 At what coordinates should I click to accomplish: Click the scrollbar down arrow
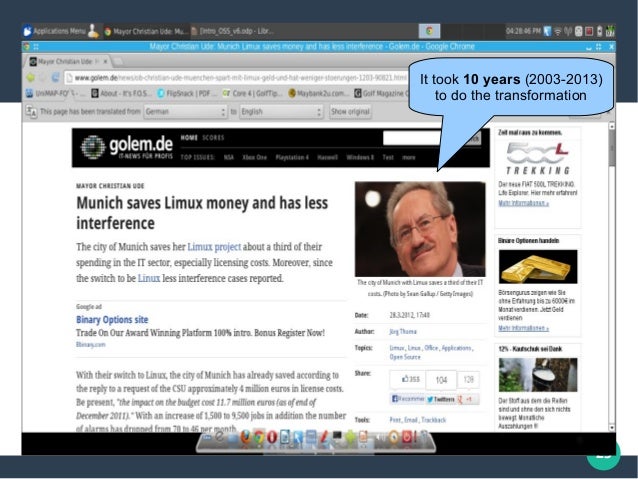(611, 427)
